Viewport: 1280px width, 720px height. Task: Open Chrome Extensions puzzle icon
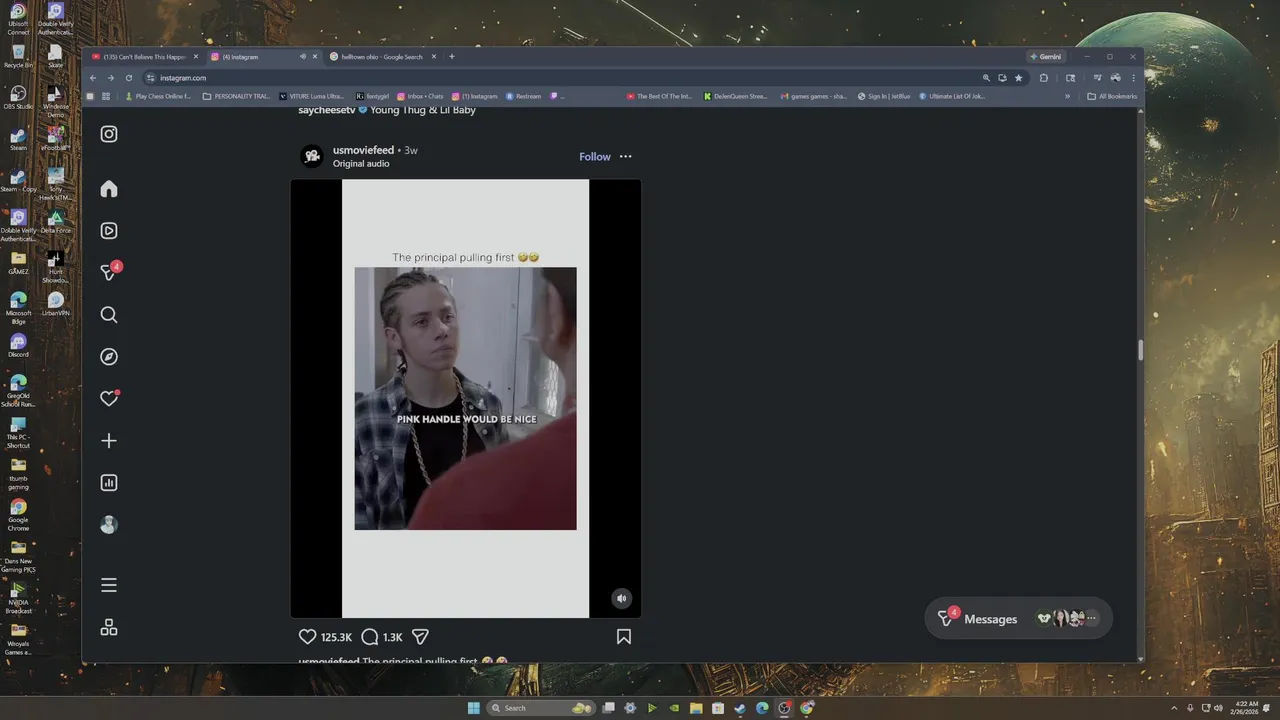tap(1044, 78)
